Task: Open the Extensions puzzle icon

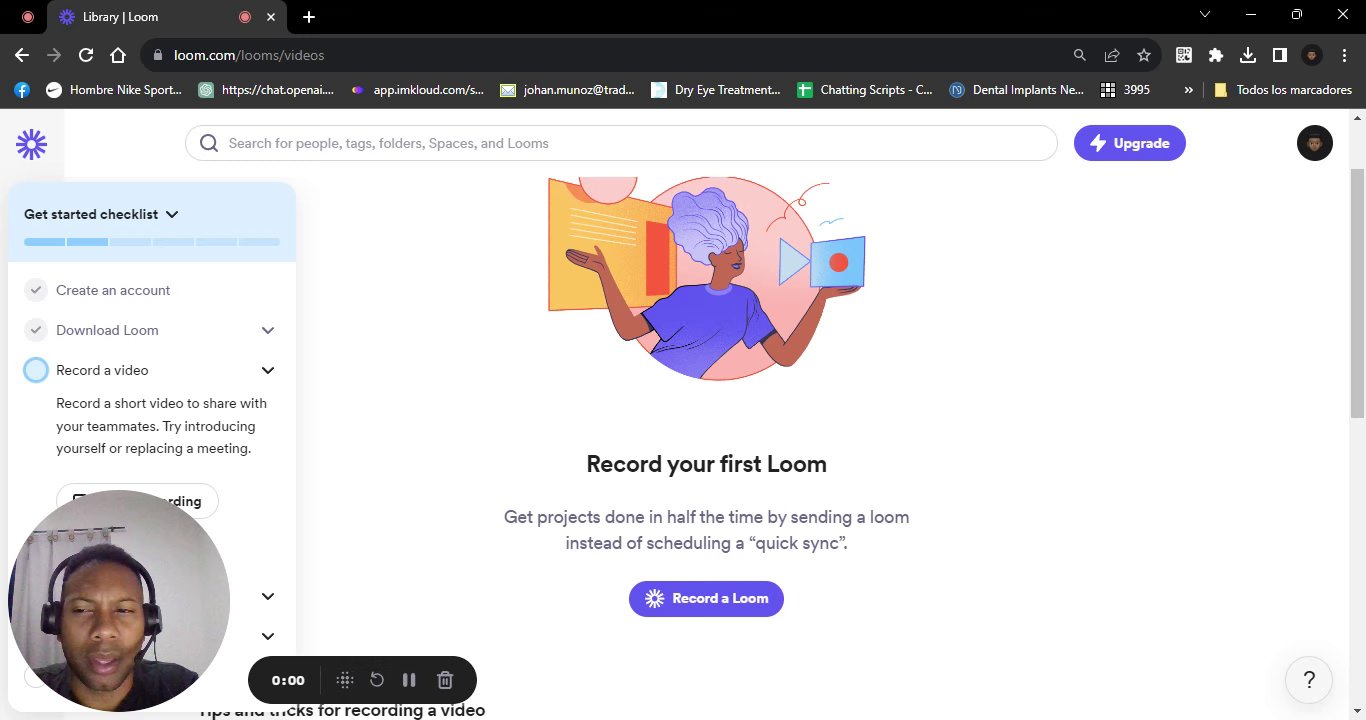Action: pos(1216,55)
